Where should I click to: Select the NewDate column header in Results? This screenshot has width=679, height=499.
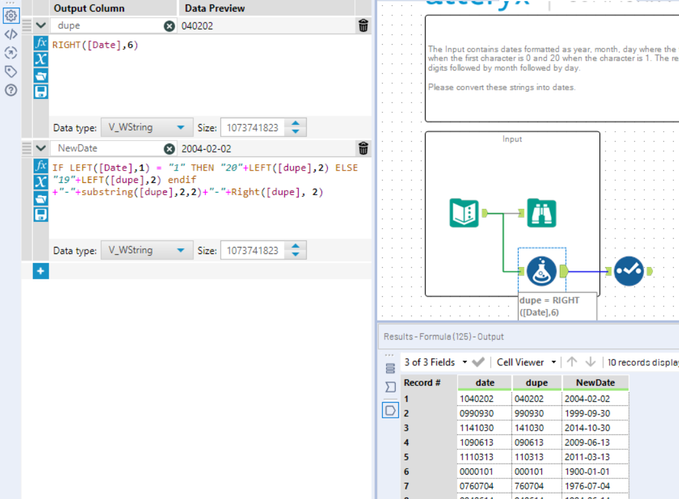point(595,382)
